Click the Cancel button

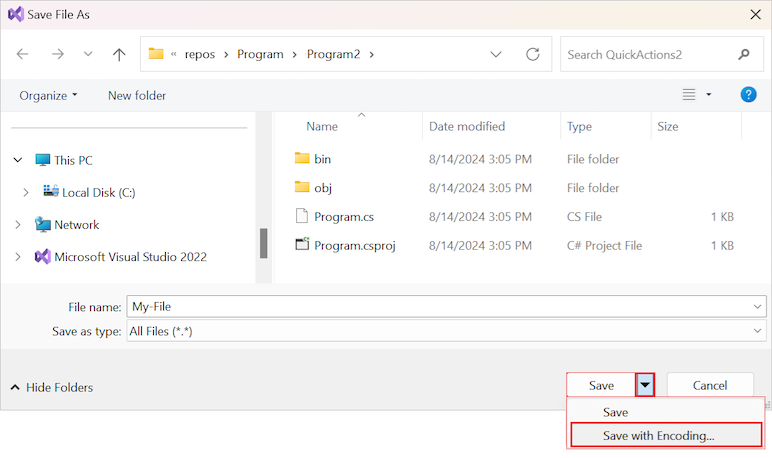[710, 385]
